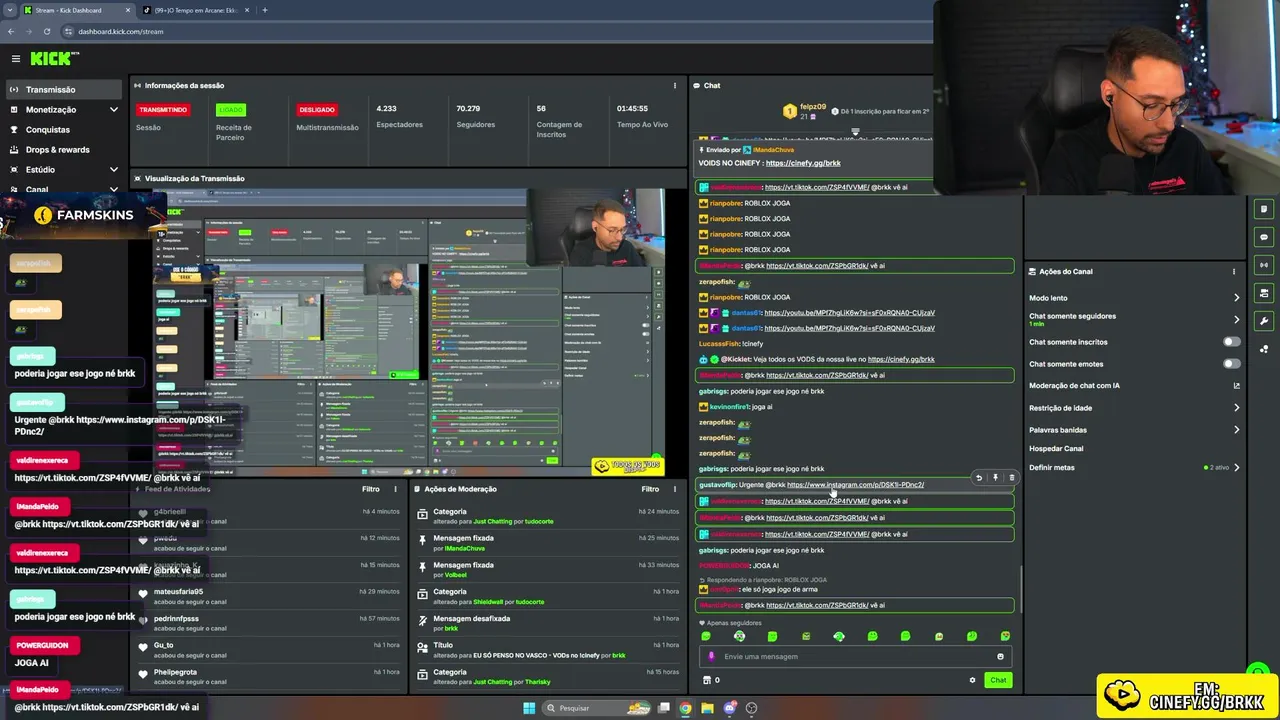Open the Instagram link from gustavoflip
Screen dimensions: 1280x720
tap(855, 485)
